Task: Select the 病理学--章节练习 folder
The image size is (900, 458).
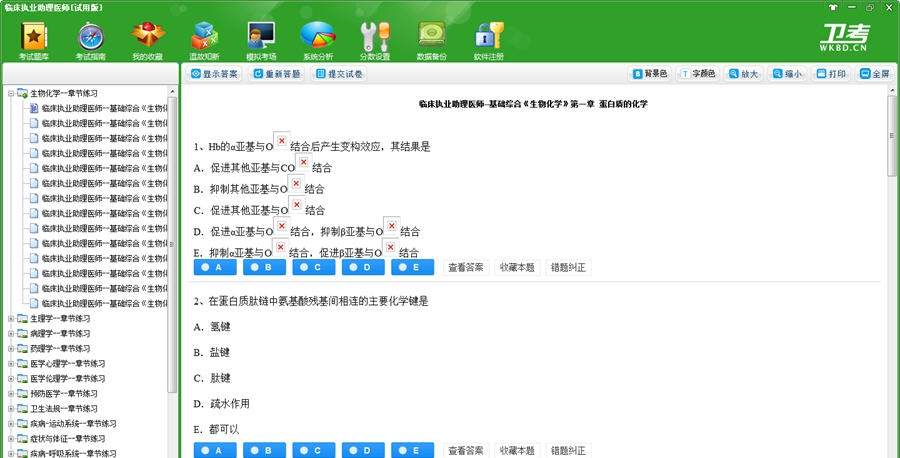Action: [x=60, y=333]
